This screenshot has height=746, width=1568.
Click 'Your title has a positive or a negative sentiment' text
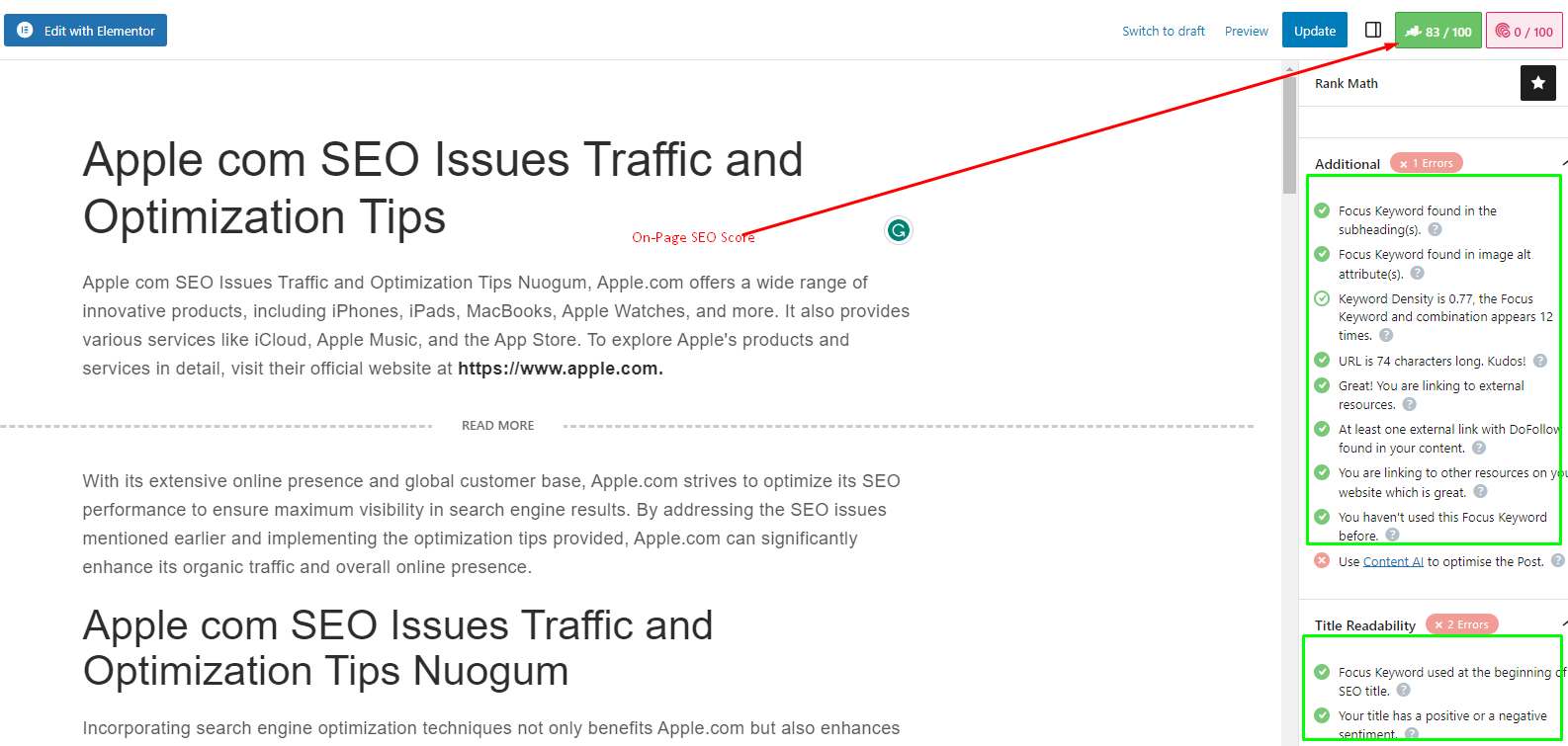(x=1442, y=724)
